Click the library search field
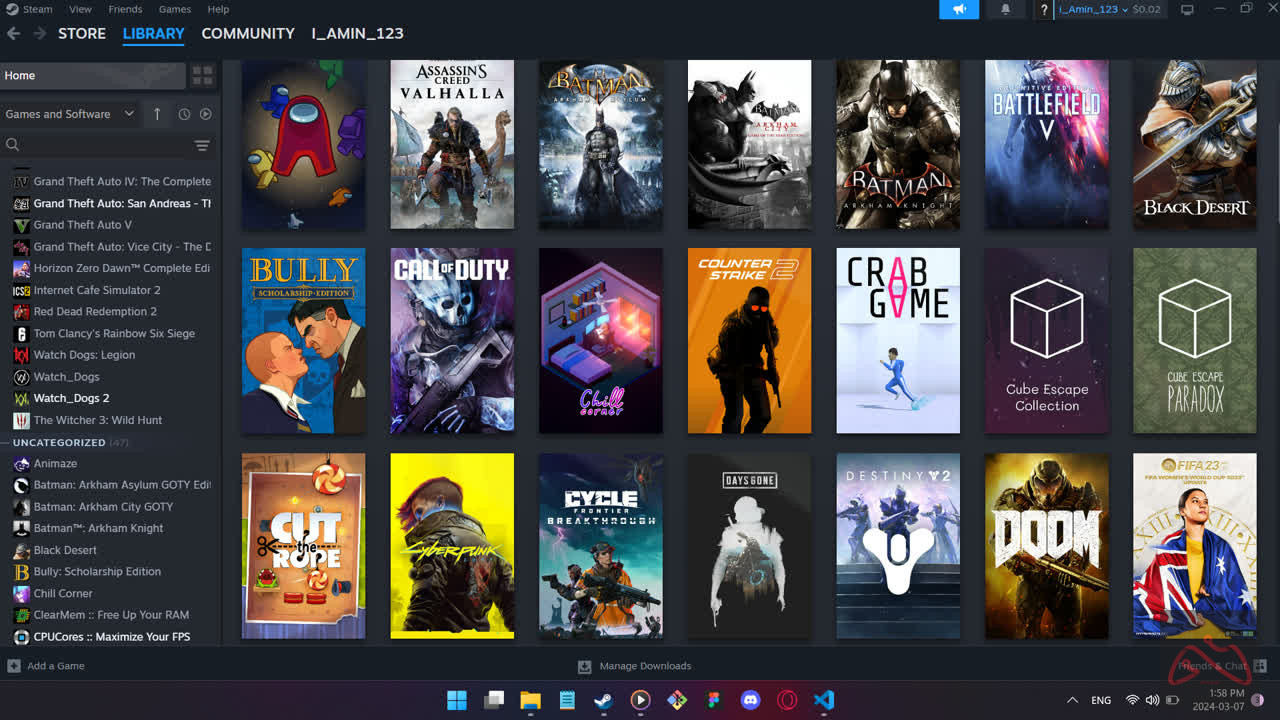 pos(100,145)
